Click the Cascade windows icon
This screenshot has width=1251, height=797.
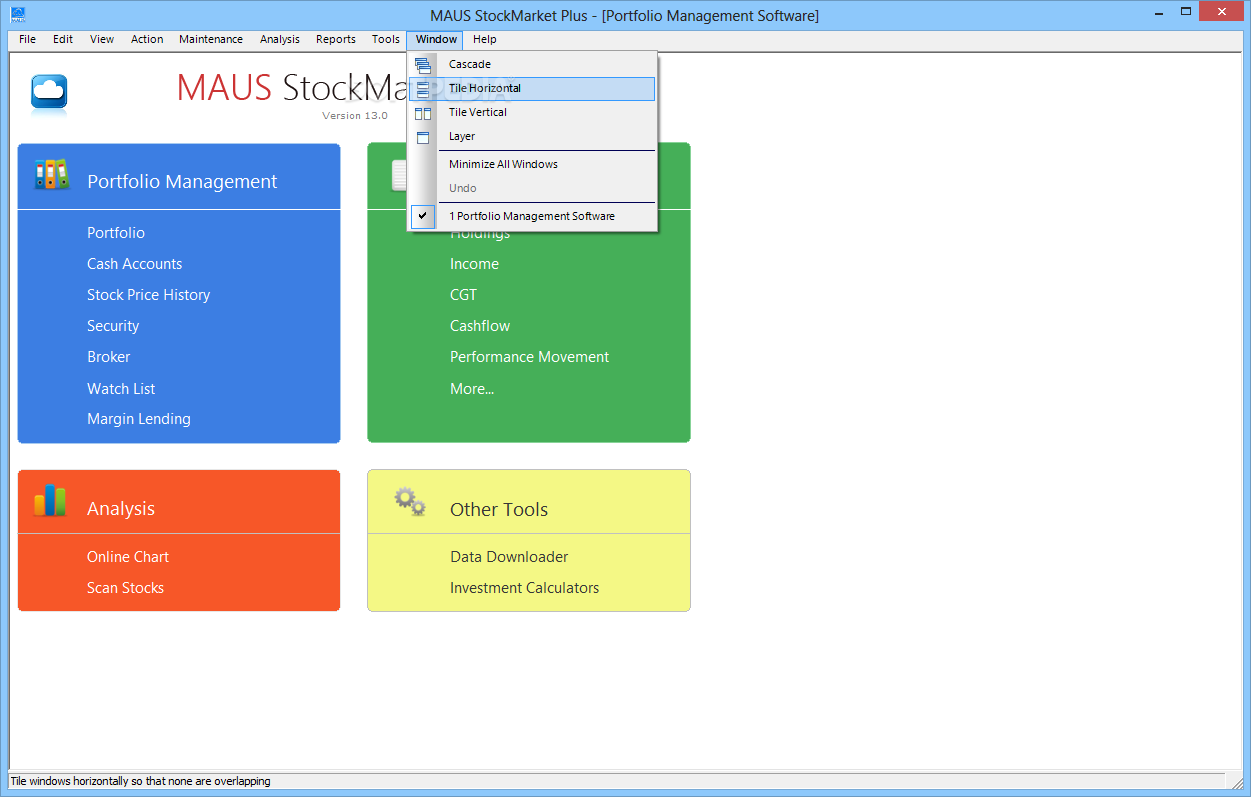[x=423, y=64]
